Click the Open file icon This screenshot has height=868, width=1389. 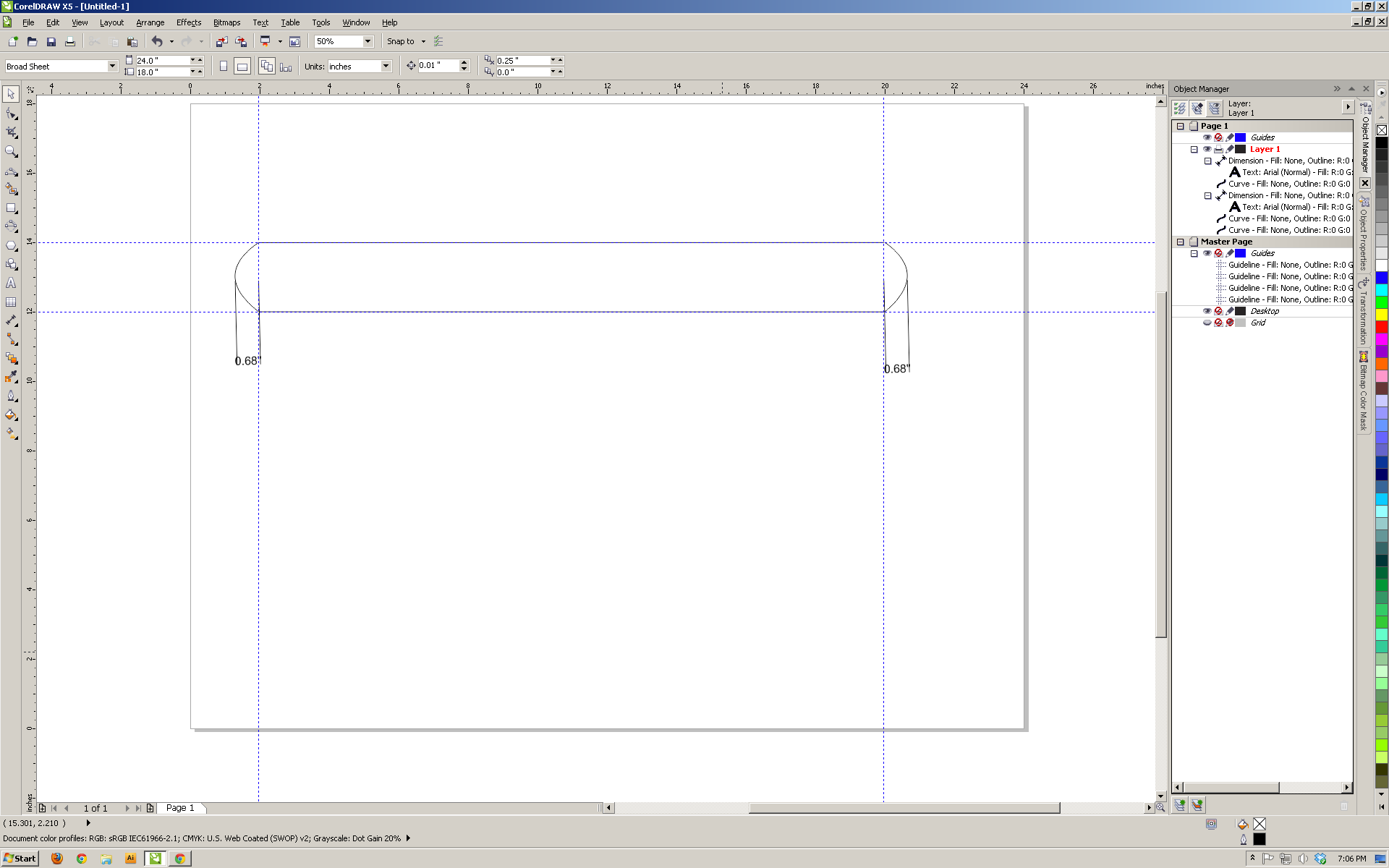click(32, 41)
